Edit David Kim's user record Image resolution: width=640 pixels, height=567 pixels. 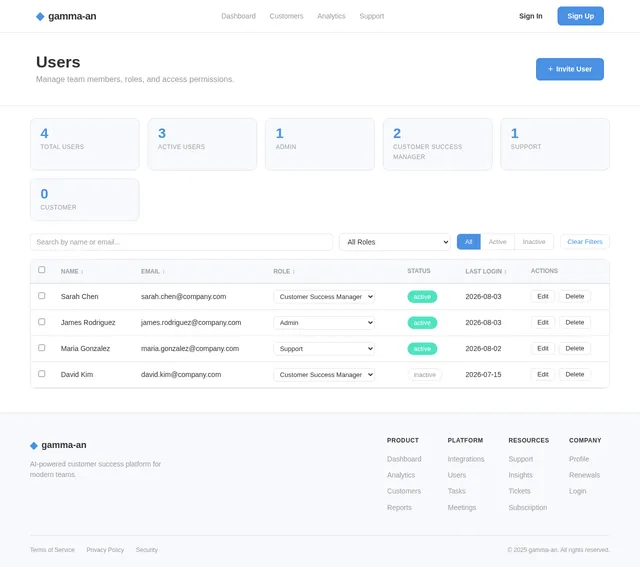click(543, 374)
